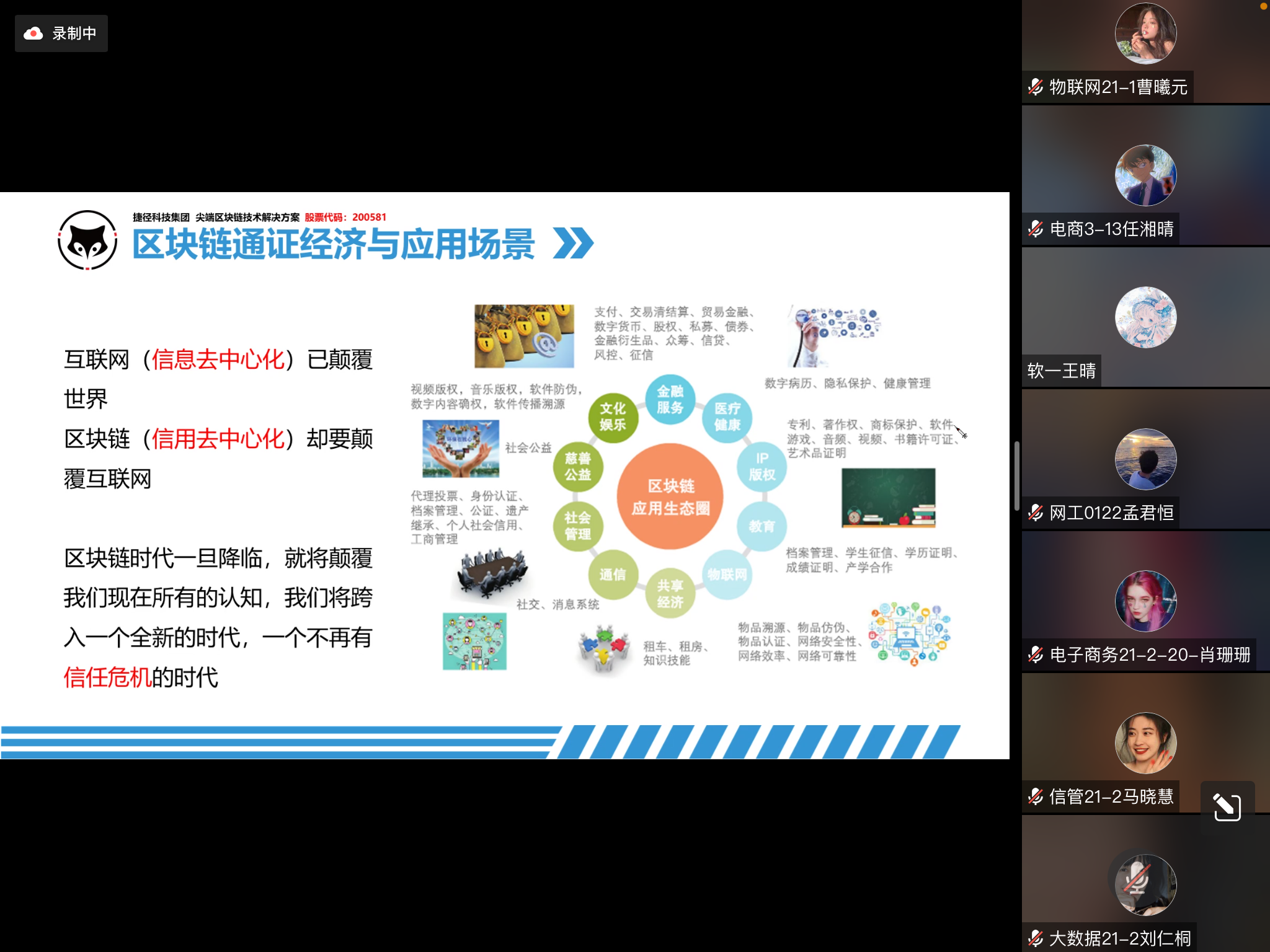Click muted mic icon beside 网工0122孟君恒
This screenshot has height=952, width=1270.
click(1035, 513)
